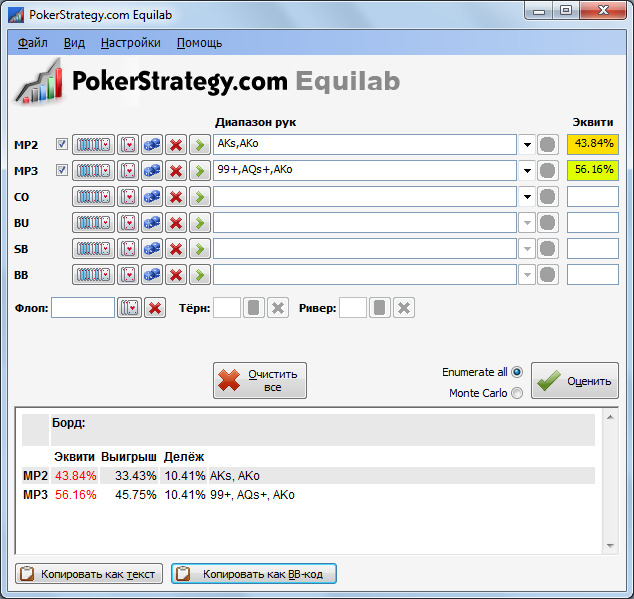Toggle gray circle button in MP2 row
634x599 pixels.
(547, 144)
